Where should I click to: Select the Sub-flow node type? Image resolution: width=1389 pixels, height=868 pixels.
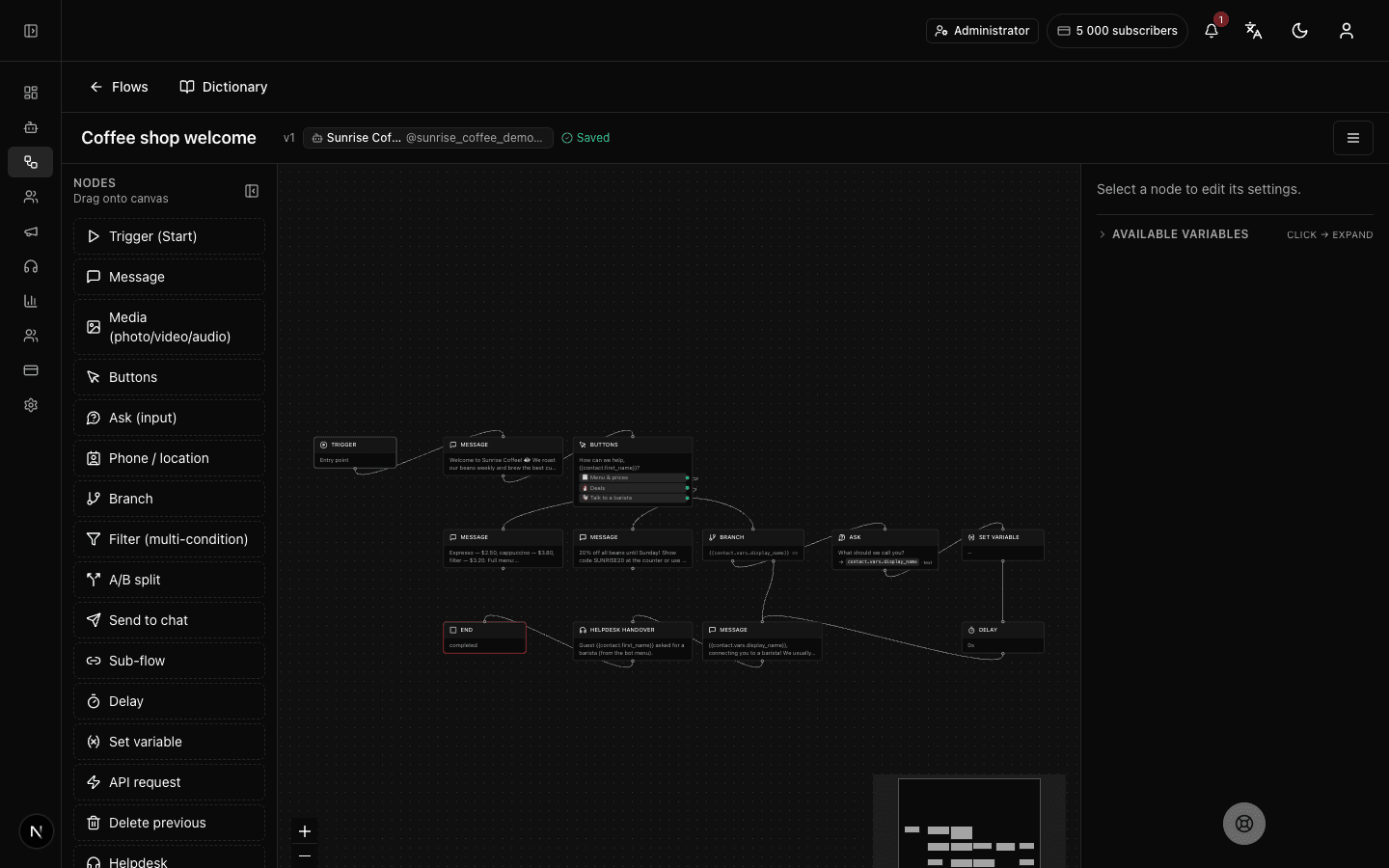click(x=169, y=661)
